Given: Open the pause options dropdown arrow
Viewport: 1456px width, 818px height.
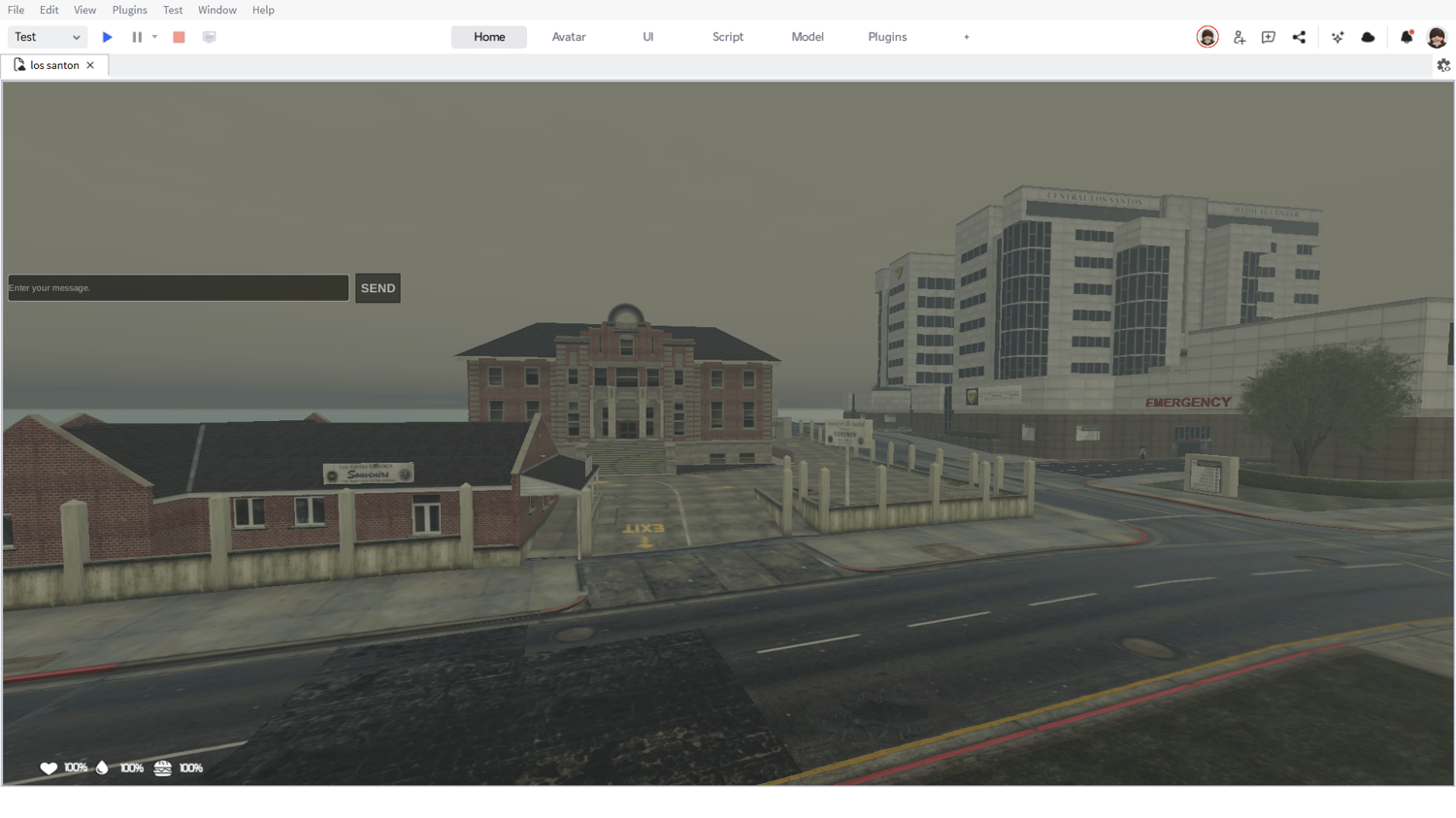Looking at the screenshot, I should pyautogui.click(x=154, y=37).
